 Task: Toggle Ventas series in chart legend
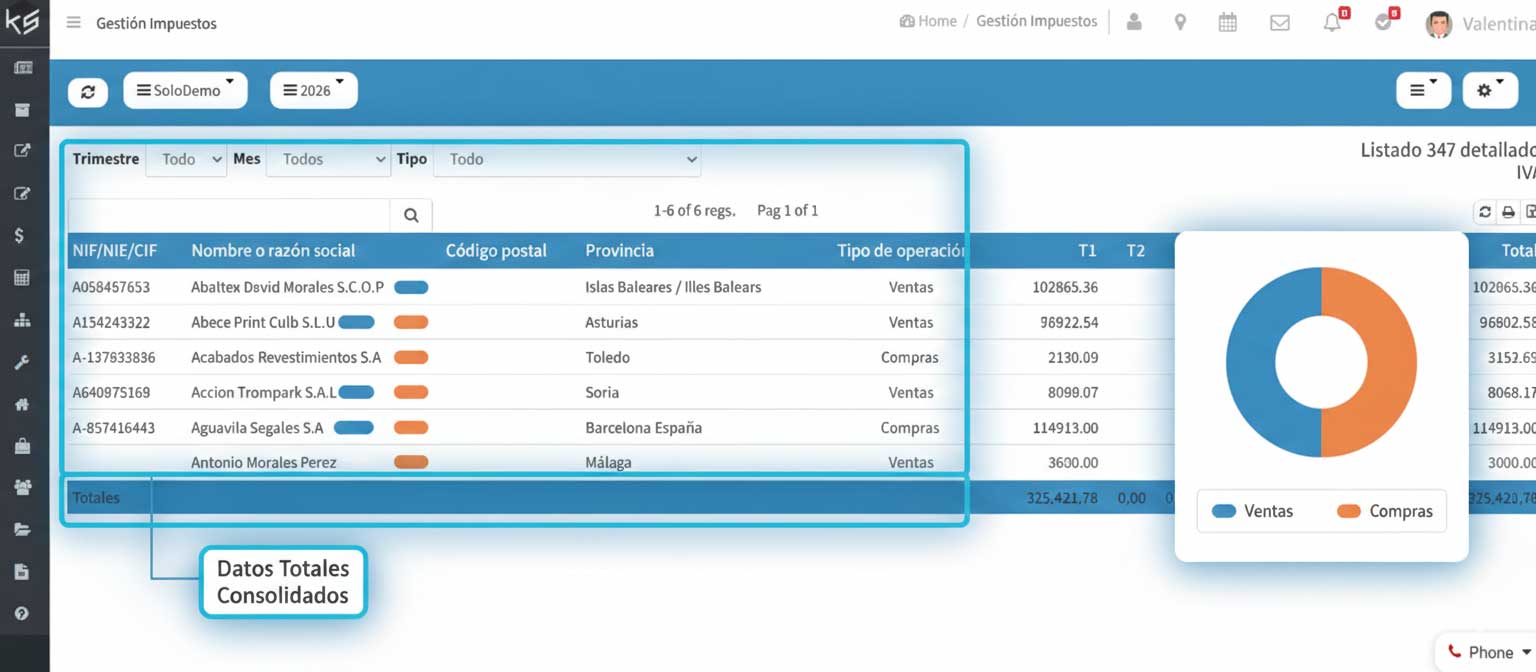[x=1253, y=511]
